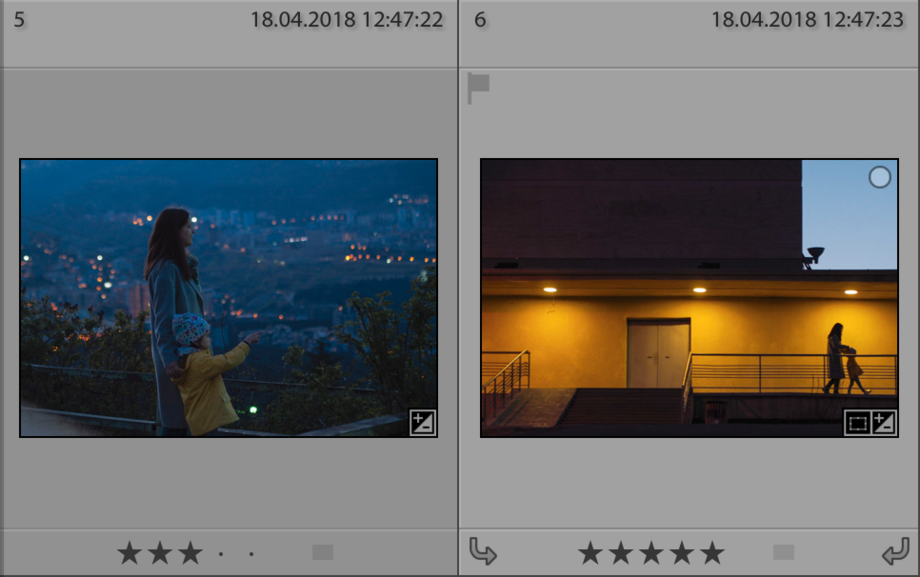Open develop adjustments badge on photo 6

(x=883, y=423)
